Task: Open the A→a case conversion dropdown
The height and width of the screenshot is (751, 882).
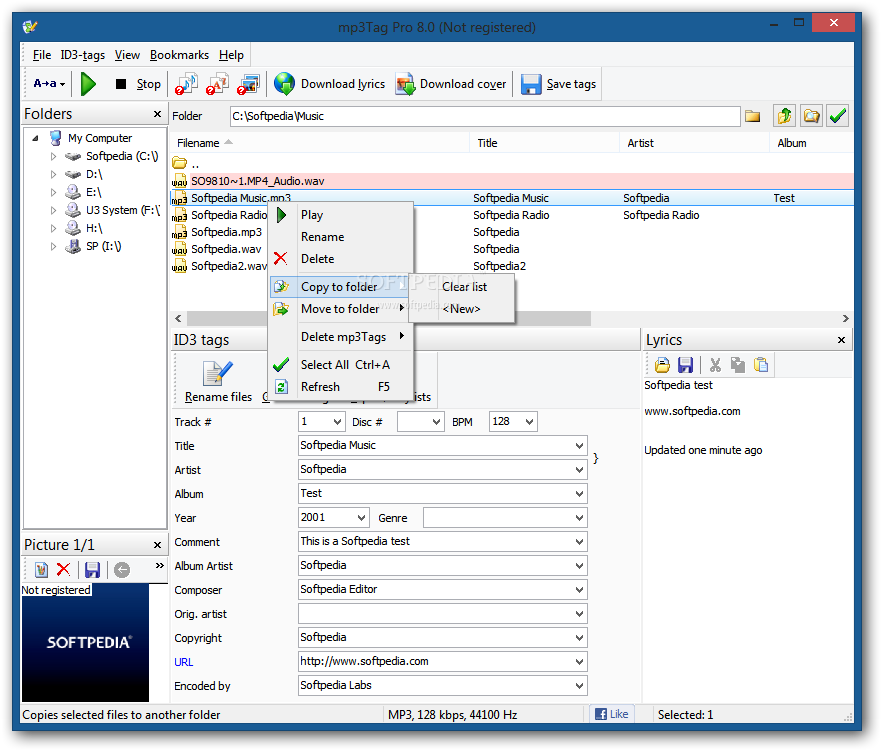Action: pyautogui.click(x=49, y=84)
